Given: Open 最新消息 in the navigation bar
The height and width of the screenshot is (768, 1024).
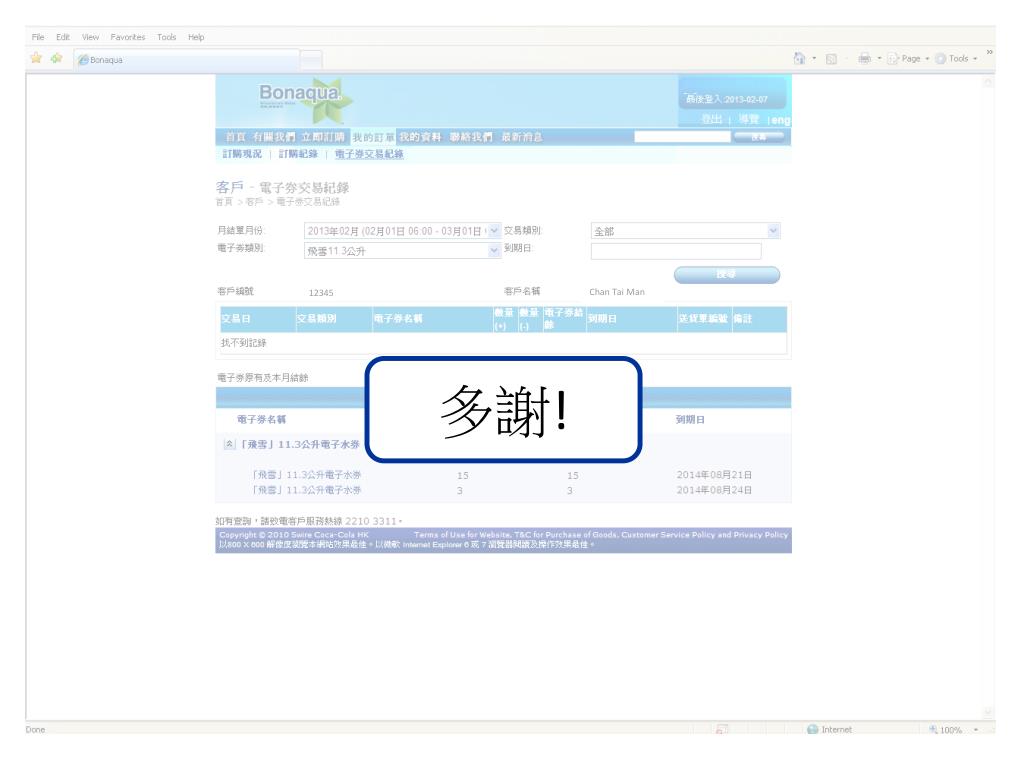Looking at the screenshot, I should point(522,137).
